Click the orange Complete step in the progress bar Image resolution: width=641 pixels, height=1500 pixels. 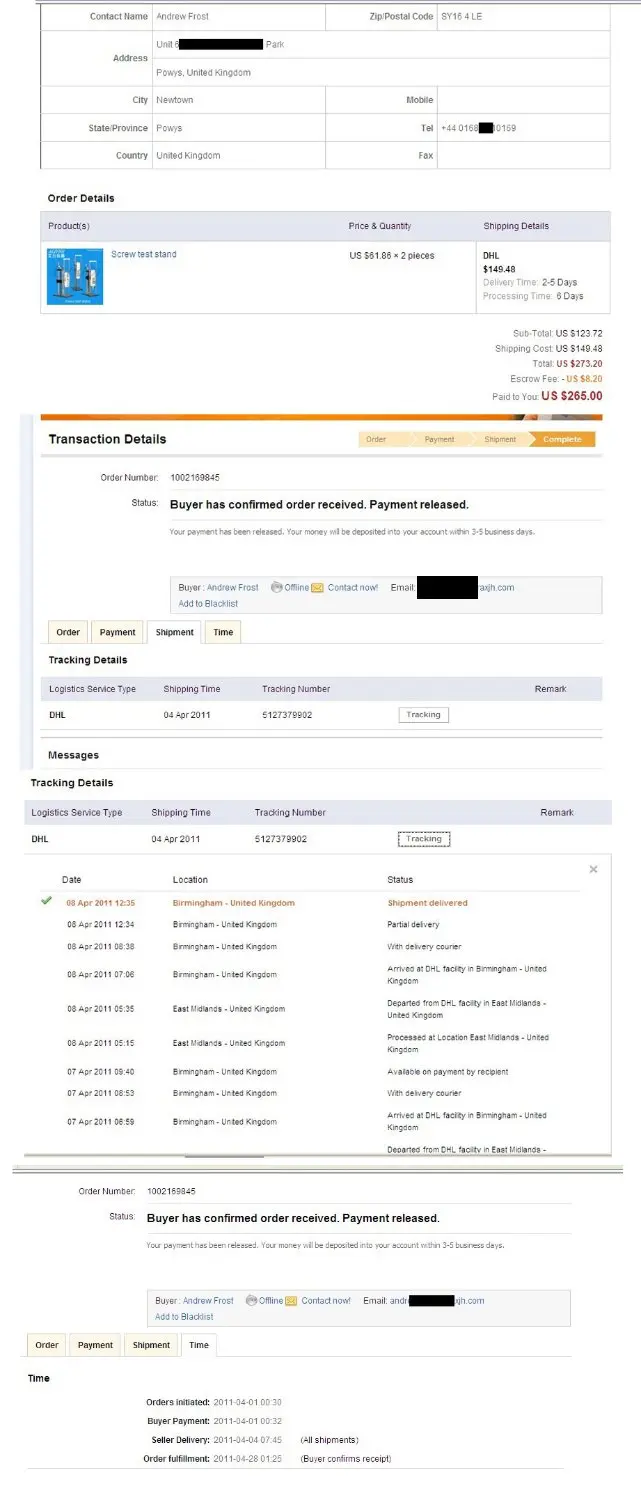(x=563, y=439)
